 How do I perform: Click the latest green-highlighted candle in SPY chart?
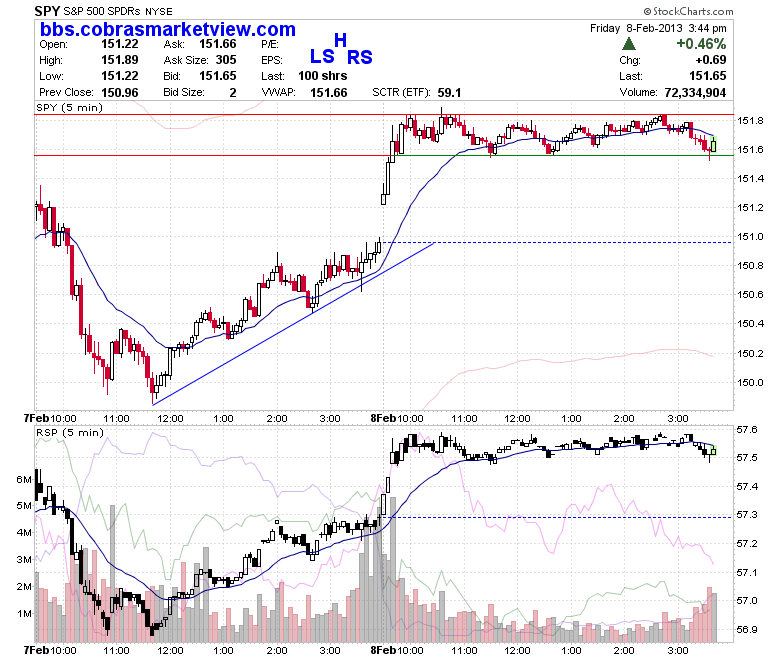pyautogui.click(x=714, y=145)
